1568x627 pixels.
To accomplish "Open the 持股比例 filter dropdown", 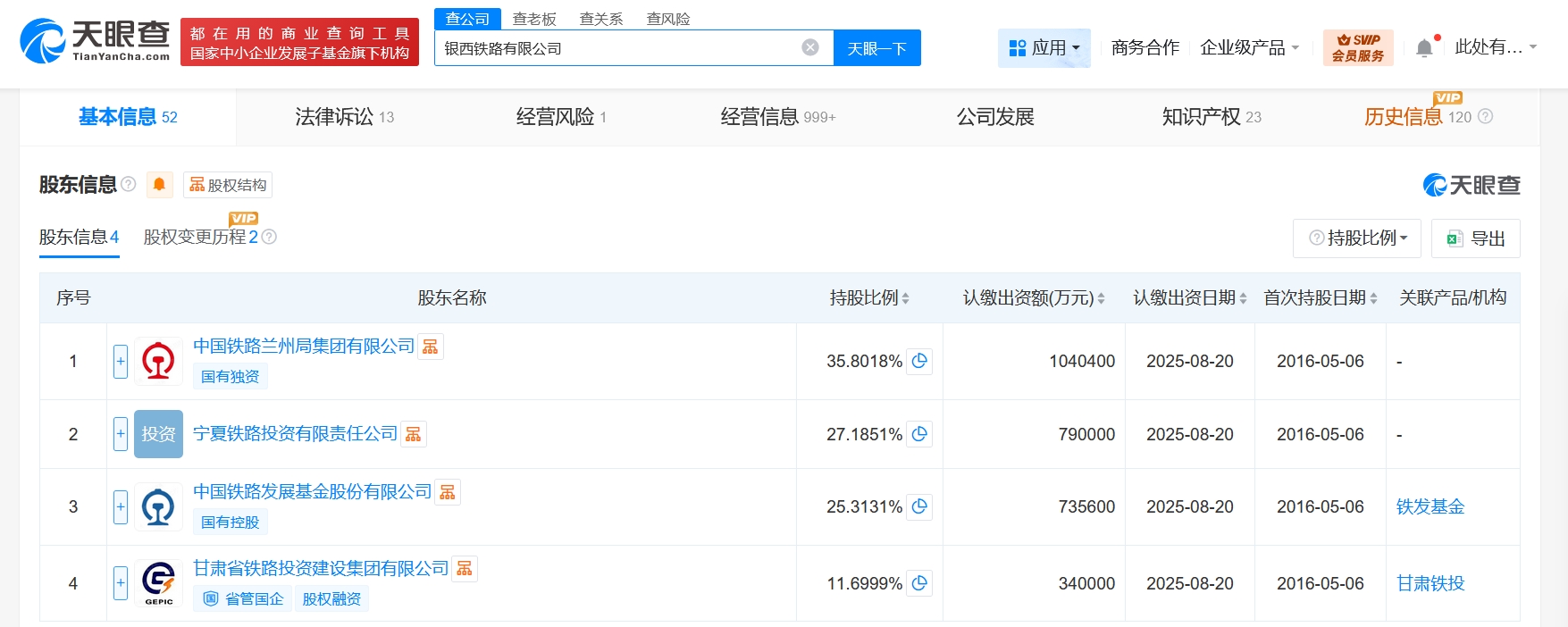I will click(x=1357, y=238).
